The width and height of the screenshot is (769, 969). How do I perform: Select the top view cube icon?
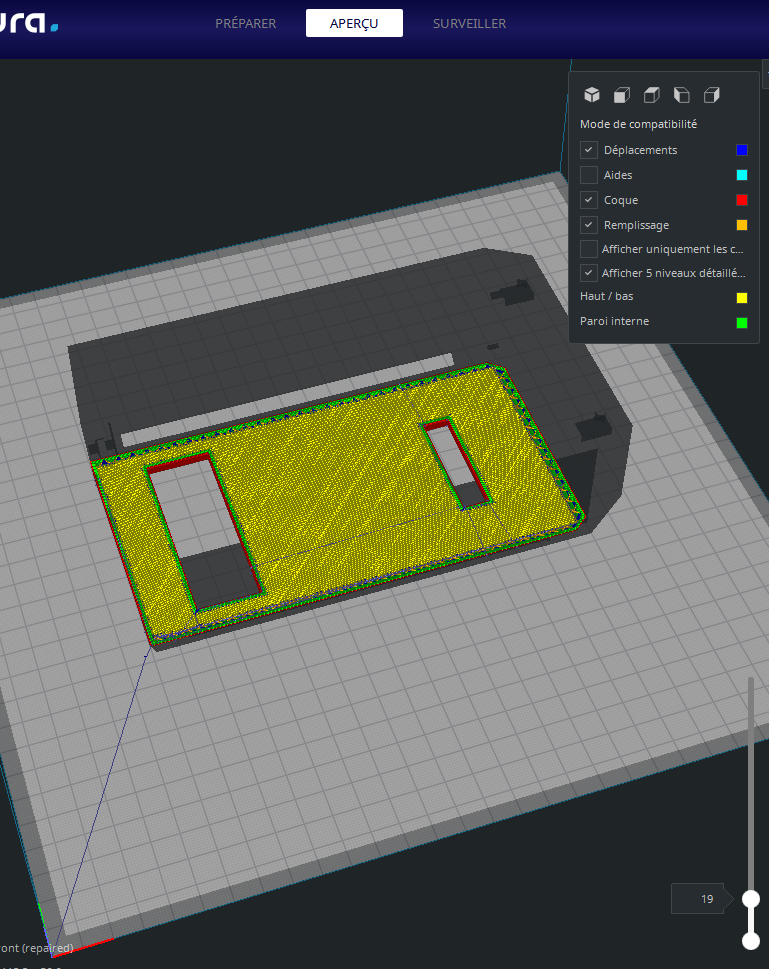click(x=651, y=95)
